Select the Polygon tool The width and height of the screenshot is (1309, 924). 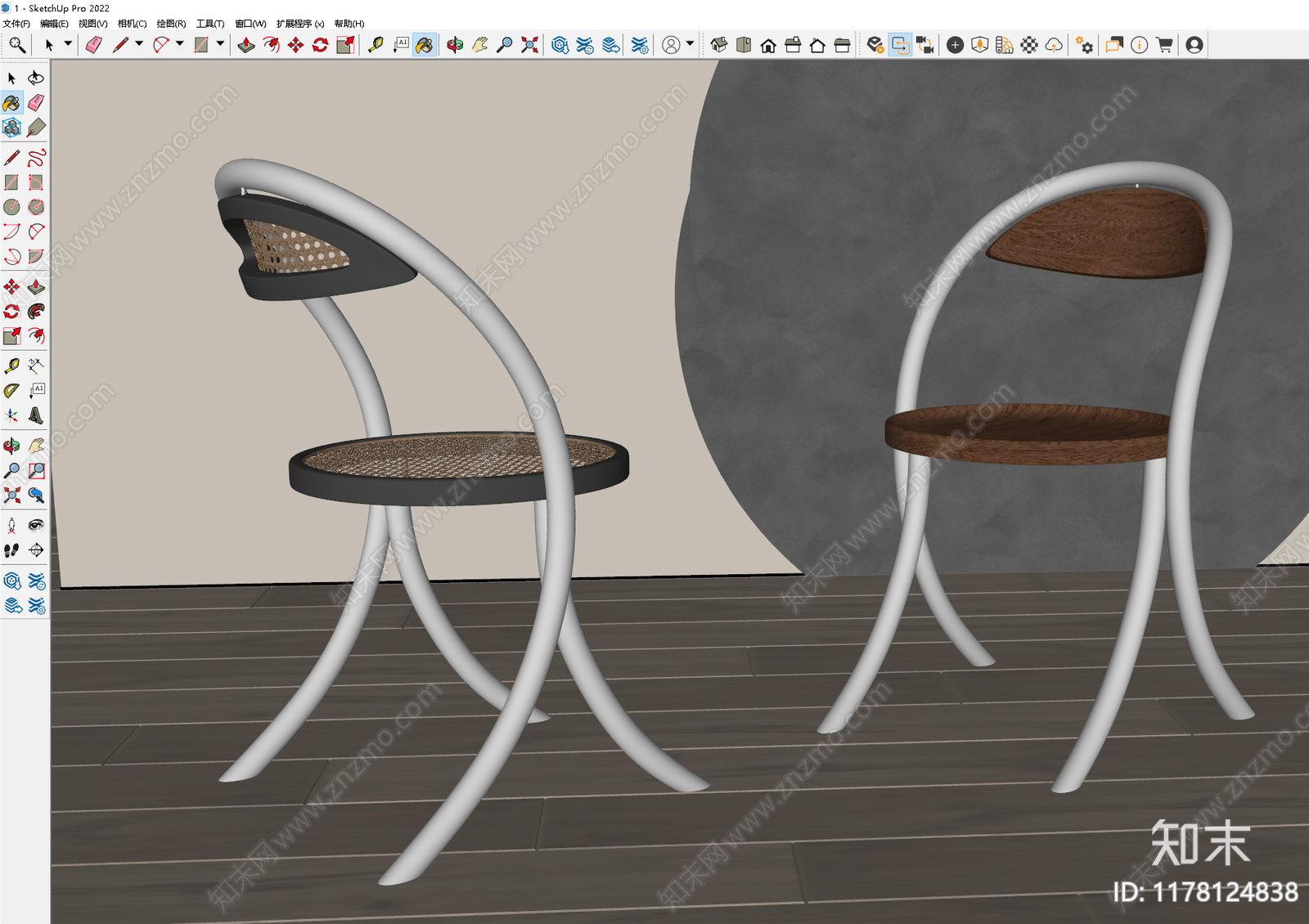(x=36, y=206)
